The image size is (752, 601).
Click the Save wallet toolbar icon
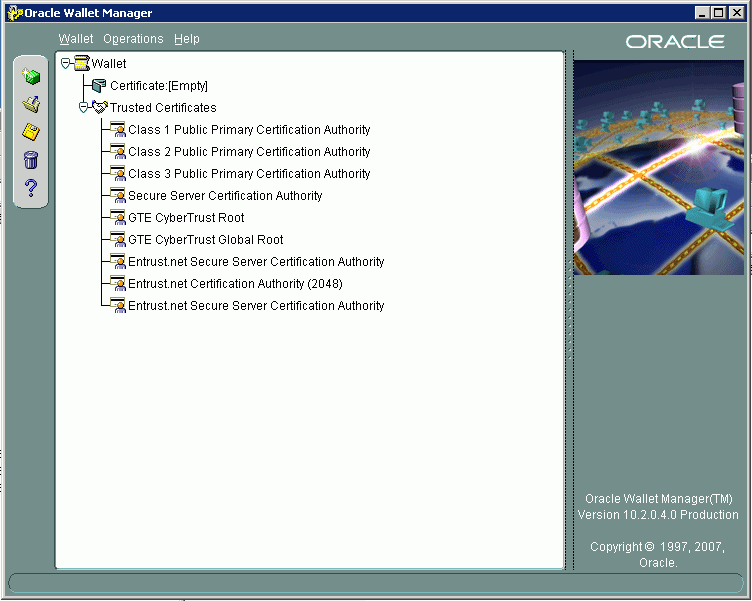(31, 131)
